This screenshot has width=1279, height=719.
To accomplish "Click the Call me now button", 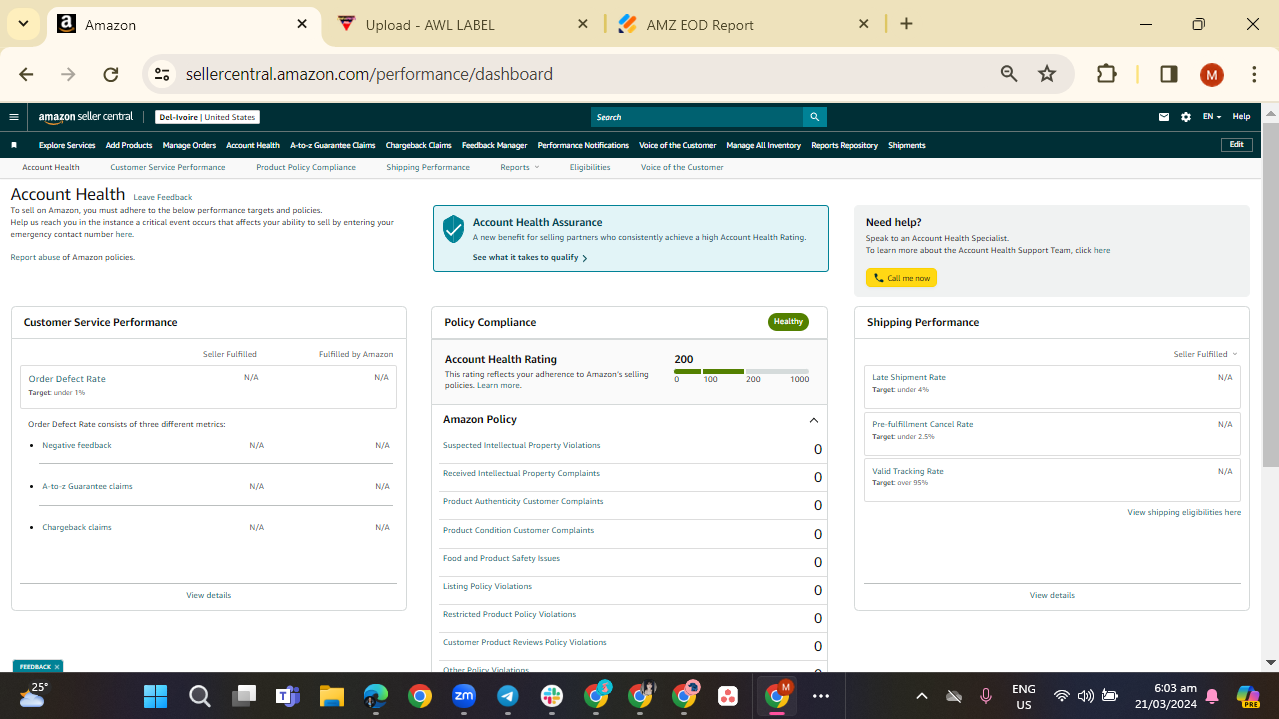I will pyautogui.click(x=901, y=278).
